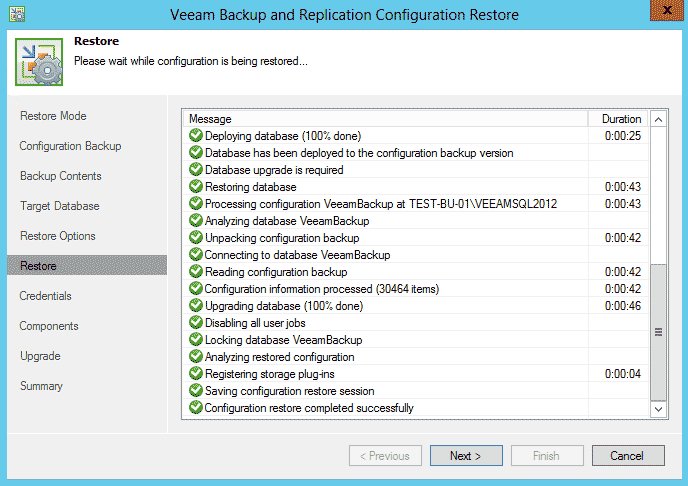Click the Message column header

[x=385, y=119]
